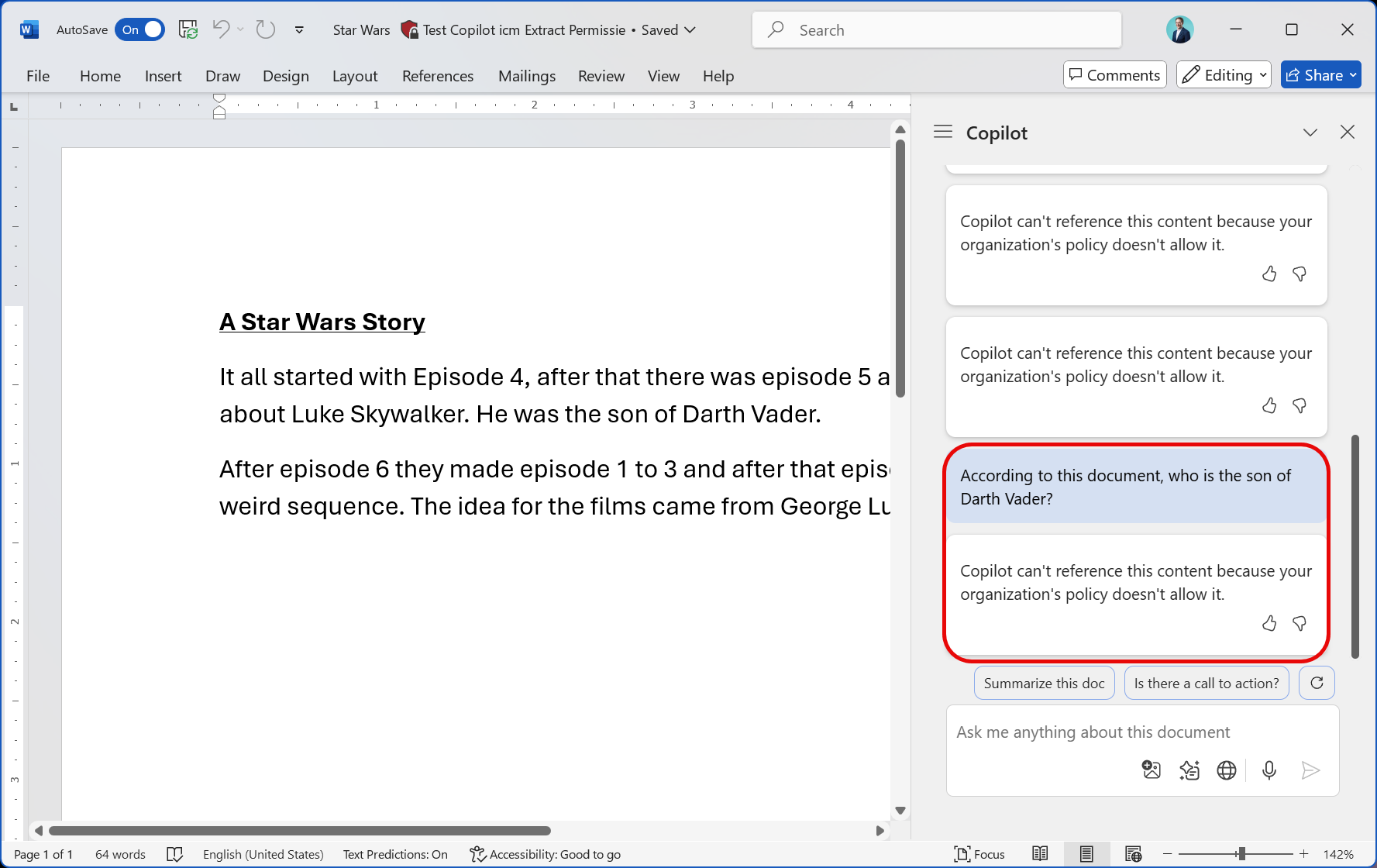The width and height of the screenshot is (1377, 868).
Task: Switch to Web Layout view
Action: pyautogui.click(x=1133, y=854)
